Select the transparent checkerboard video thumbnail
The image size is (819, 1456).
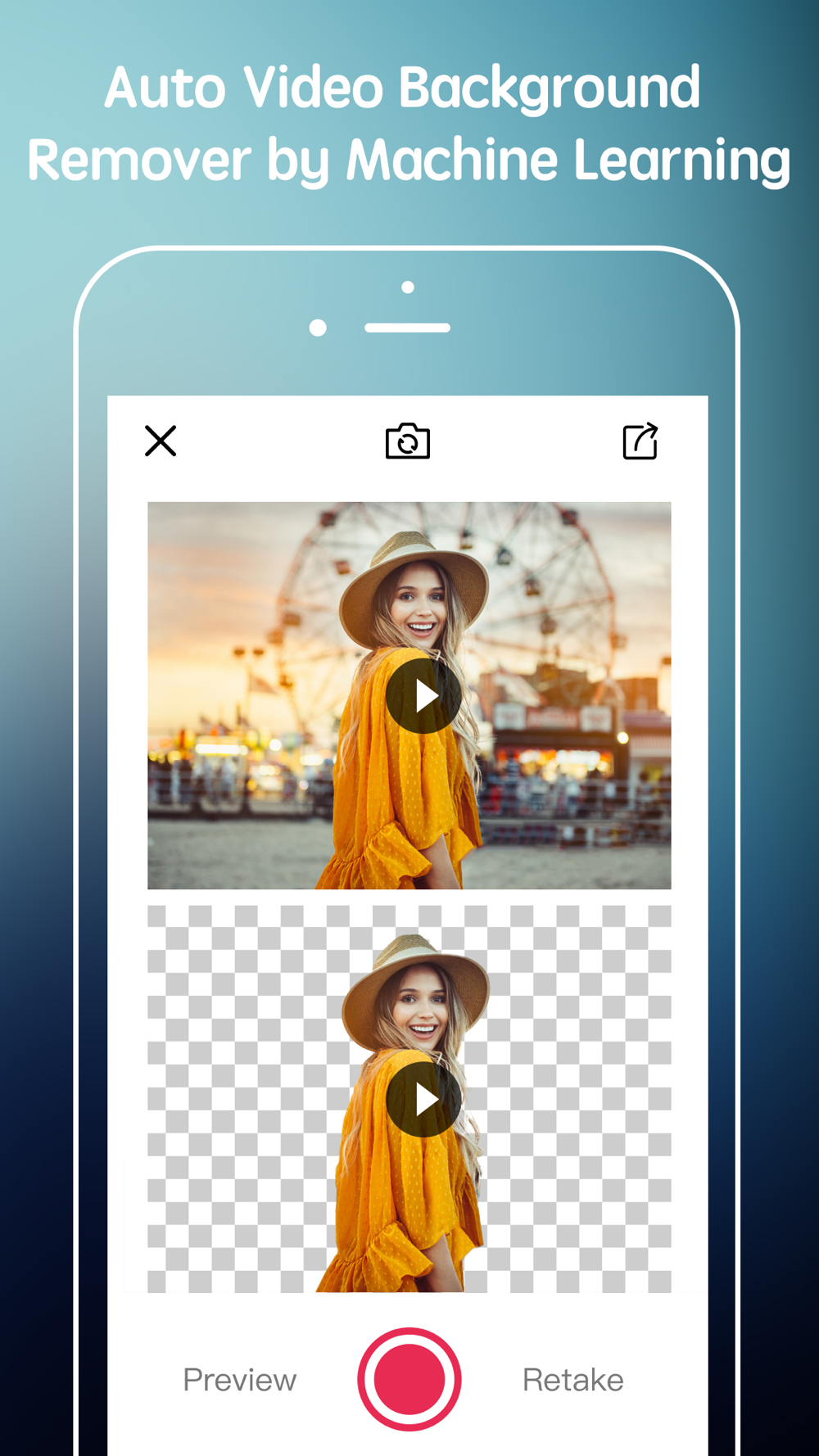tap(409, 1099)
